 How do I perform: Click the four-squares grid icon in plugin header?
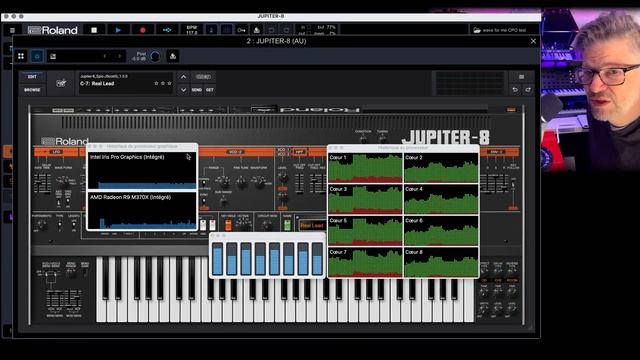(x=21, y=56)
